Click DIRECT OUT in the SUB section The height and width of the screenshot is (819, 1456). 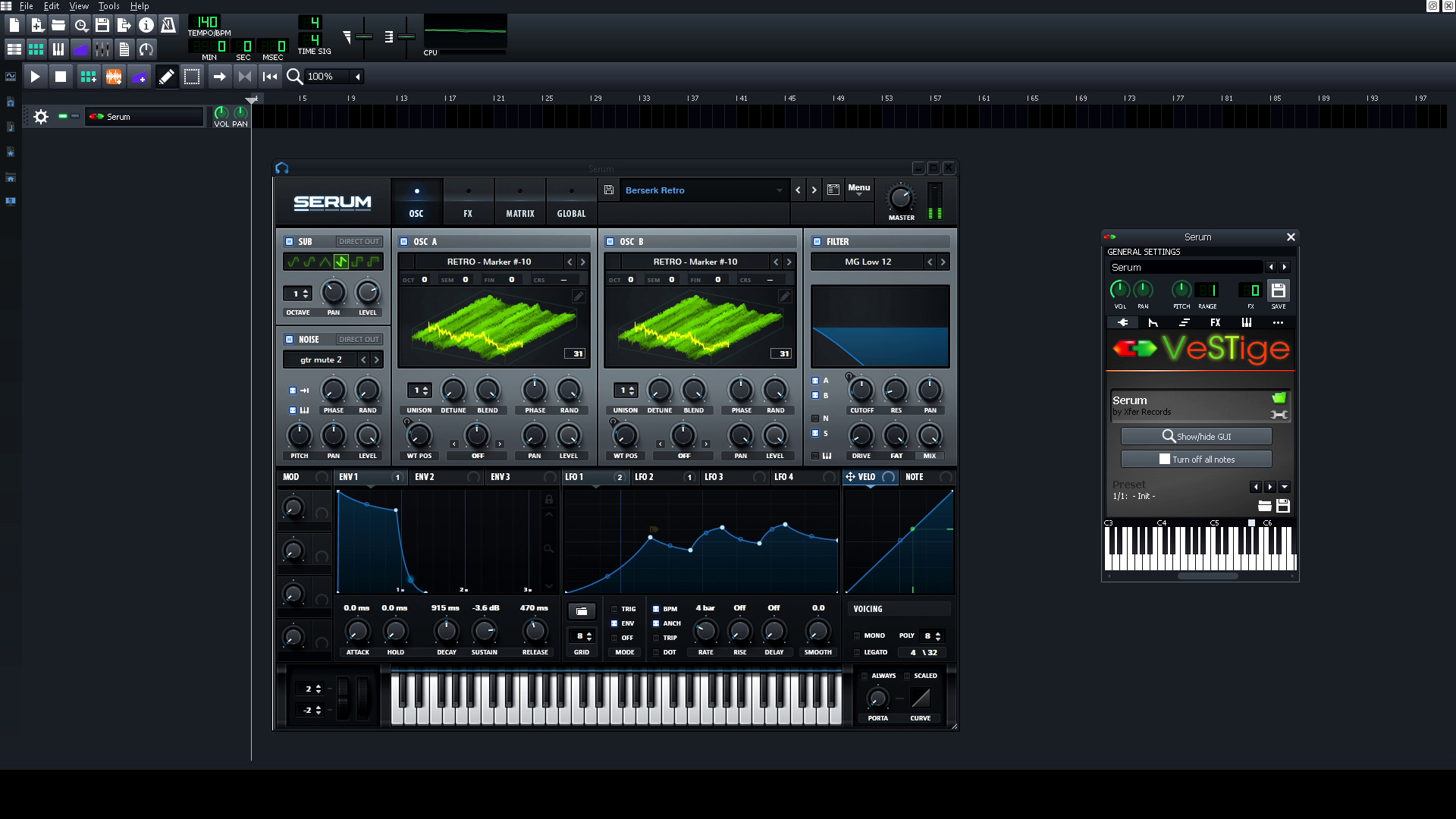click(x=359, y=242)
